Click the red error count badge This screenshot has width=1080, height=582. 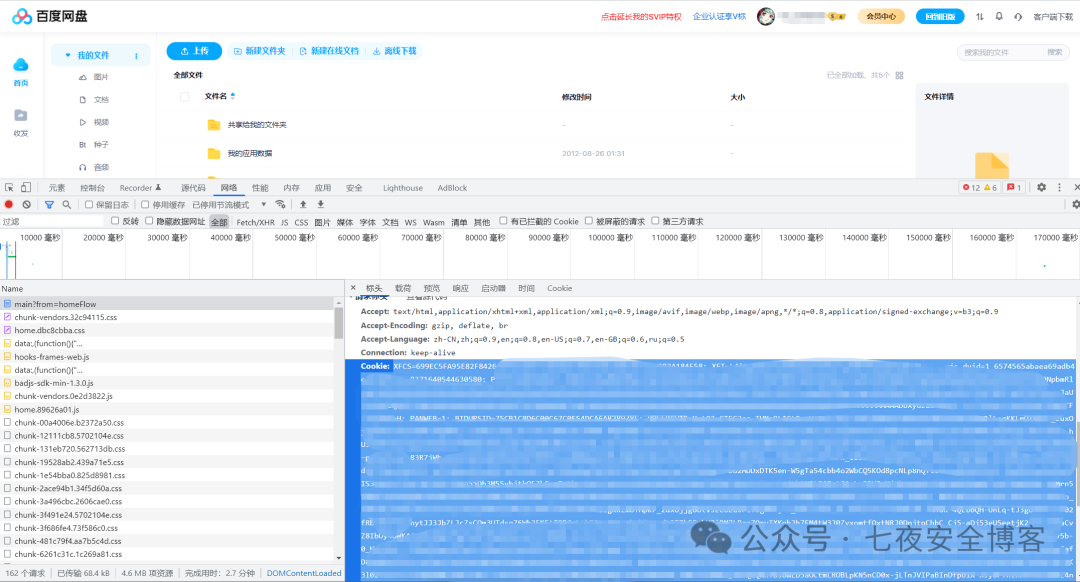[x=971, y=187]
